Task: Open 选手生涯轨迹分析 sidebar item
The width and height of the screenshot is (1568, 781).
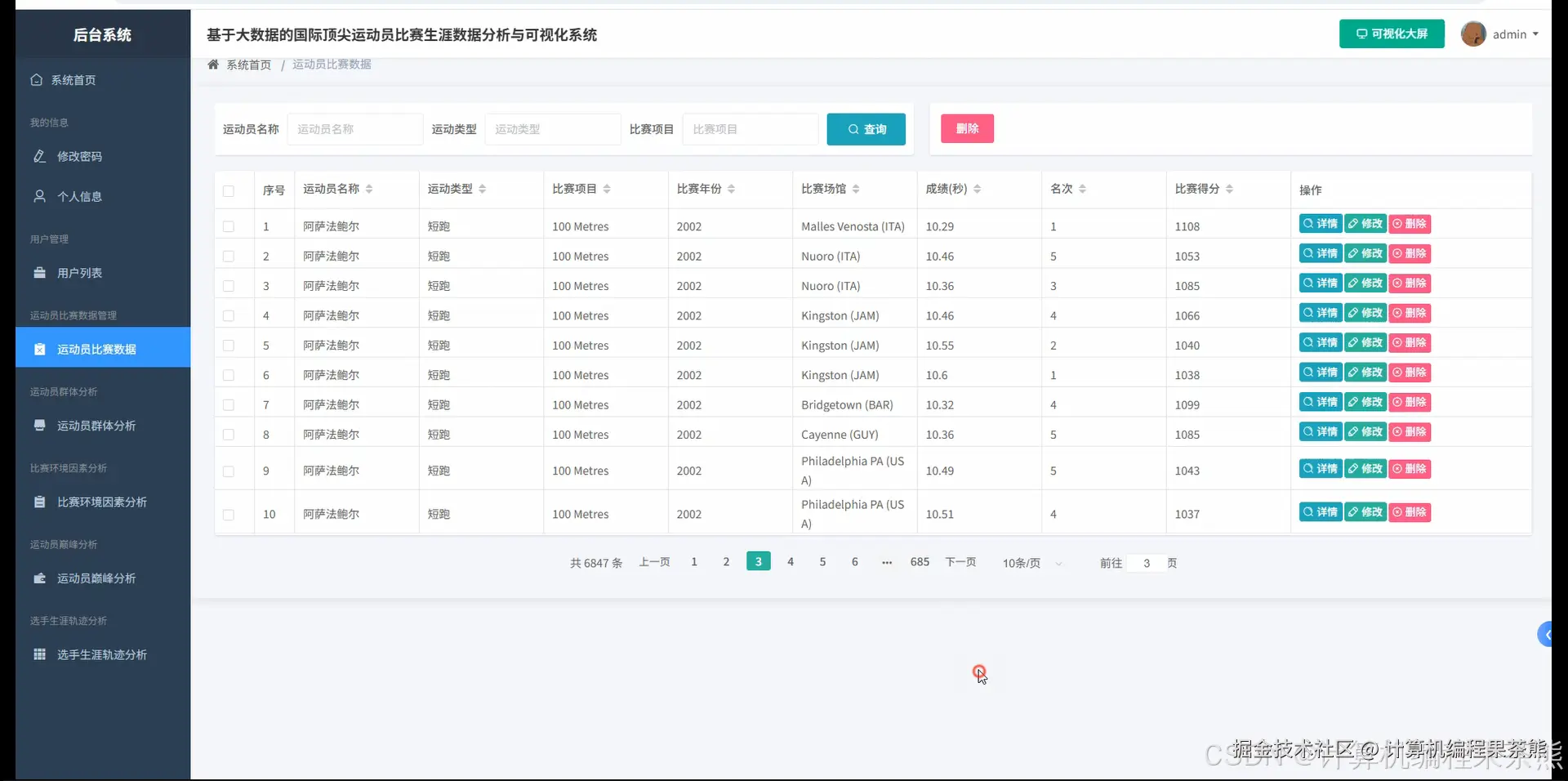Action: coord(102,654)
